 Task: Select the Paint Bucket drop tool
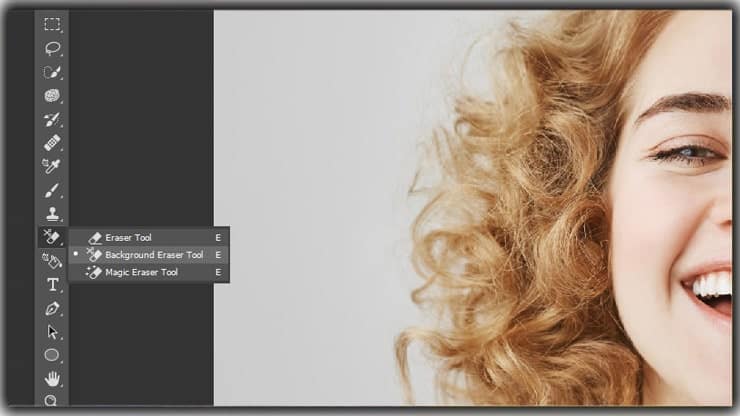(x=52, y=261)
